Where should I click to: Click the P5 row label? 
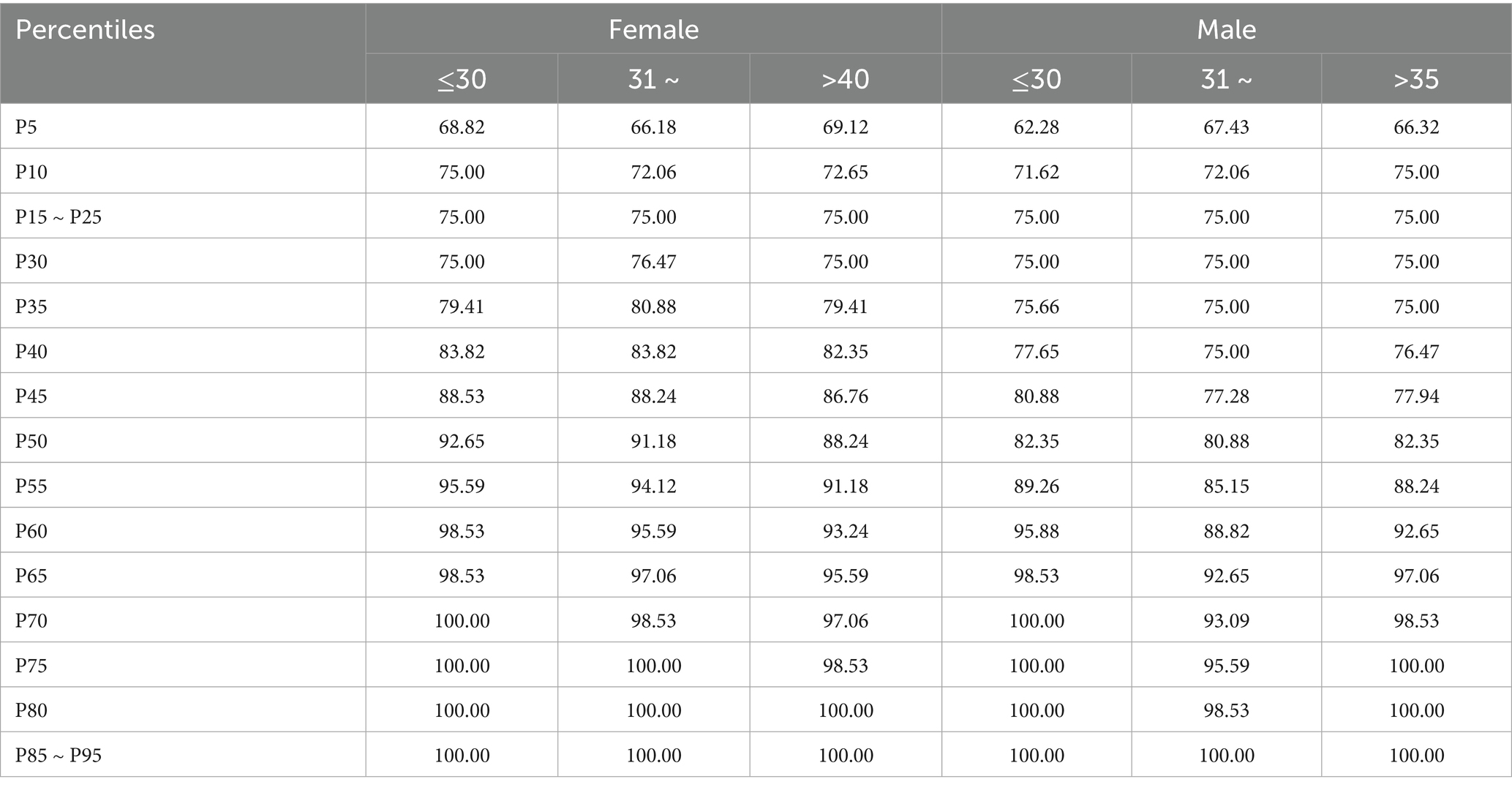coord(26,127)
